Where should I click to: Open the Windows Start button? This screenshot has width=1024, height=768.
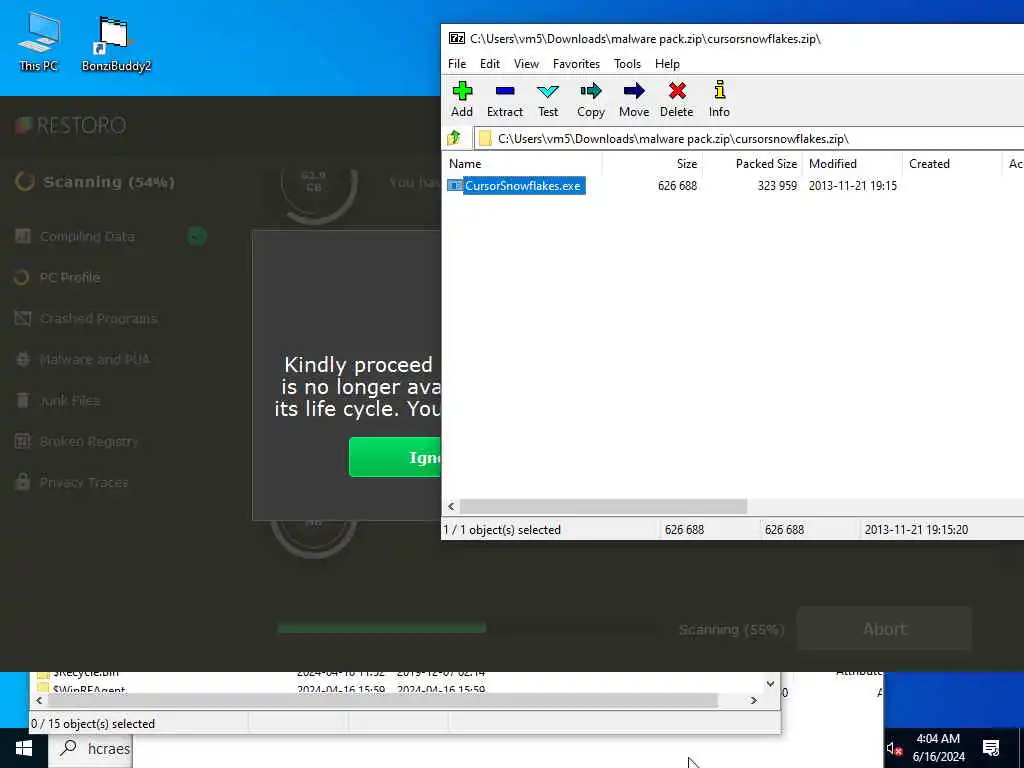point(24,748)
